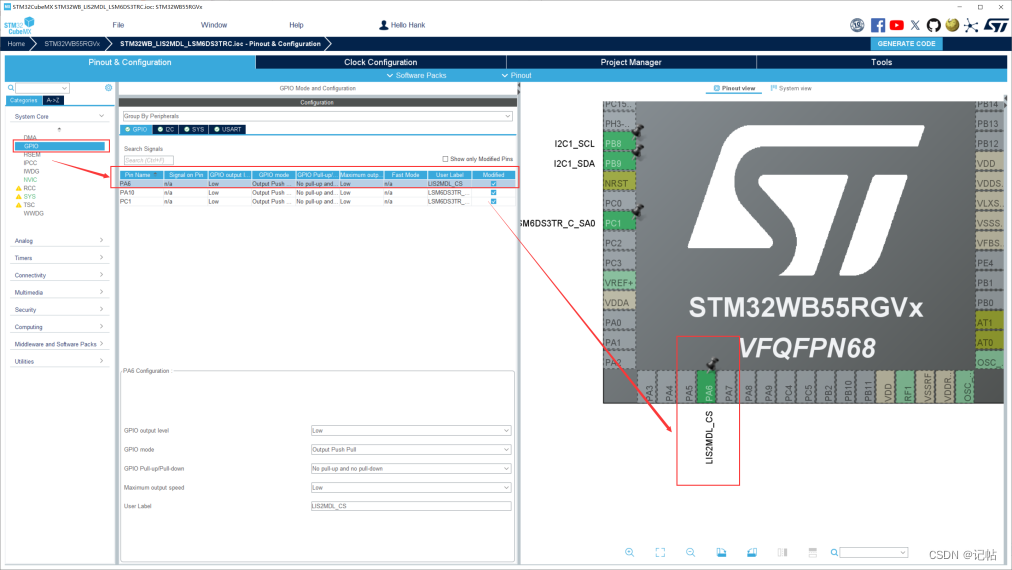Open GPIO mode dropdown

[411, 449]
